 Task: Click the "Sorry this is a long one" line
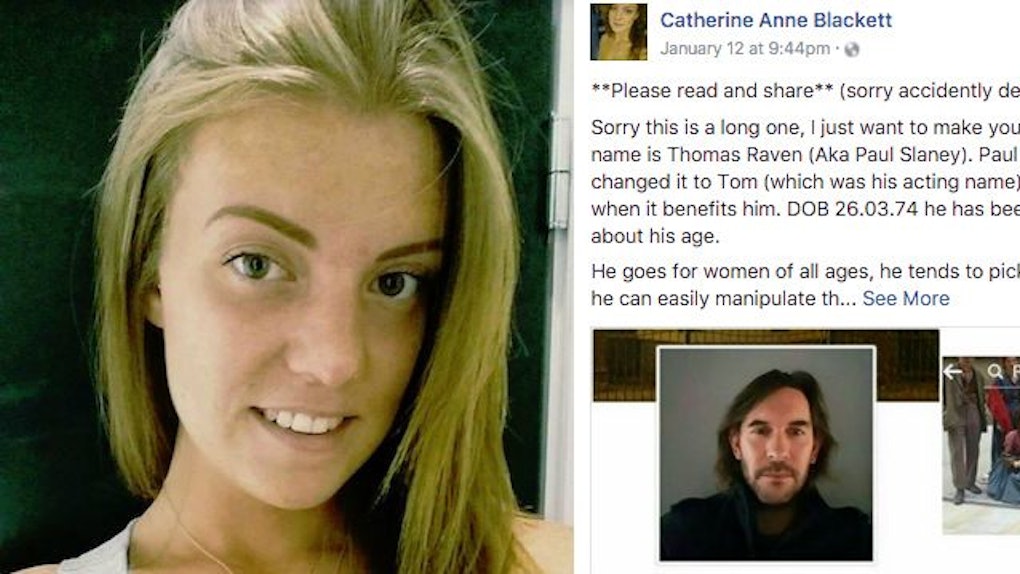(x=805, y=127)
